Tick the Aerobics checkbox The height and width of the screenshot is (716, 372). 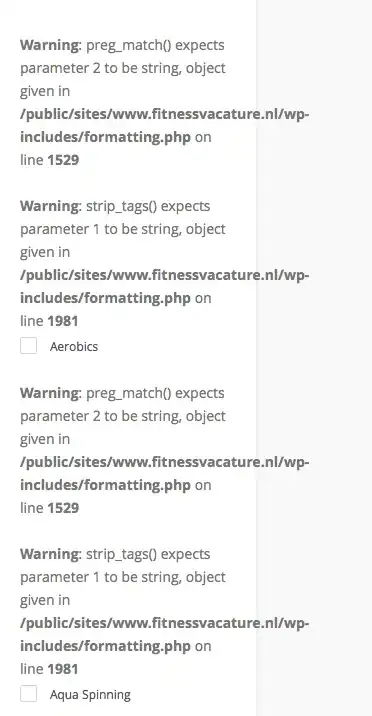pyautogui.click(x=28, y=346)
